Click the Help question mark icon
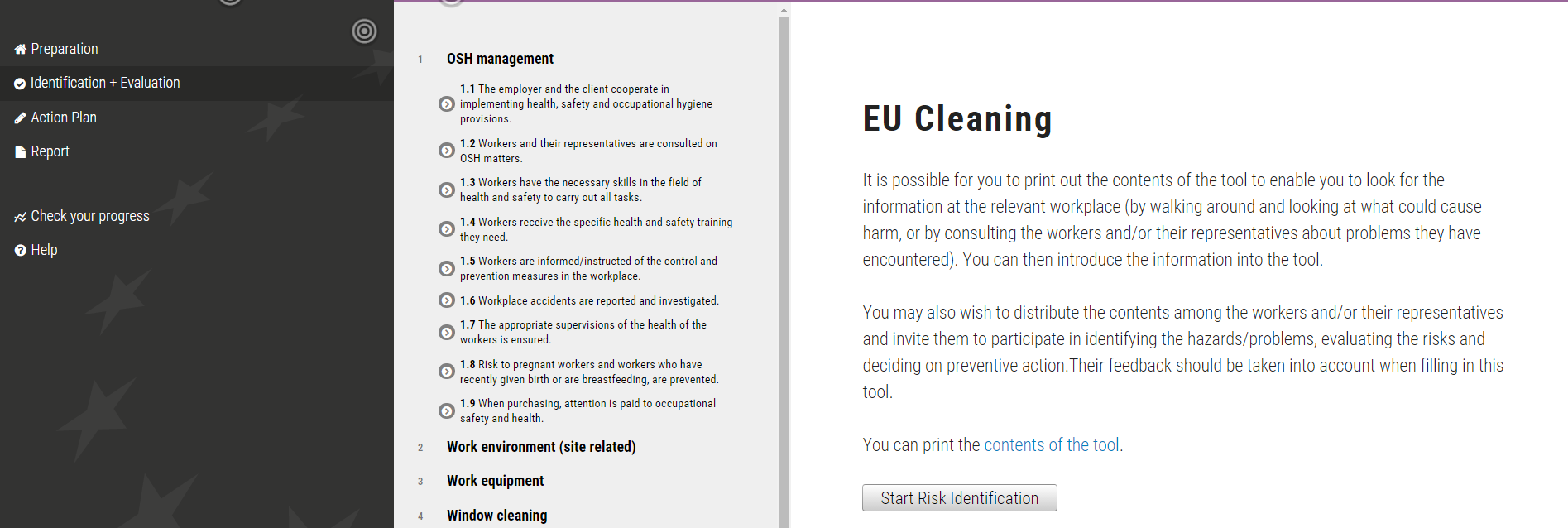The width and height of the screenshot is (1568, 528). tap(21, 251)
